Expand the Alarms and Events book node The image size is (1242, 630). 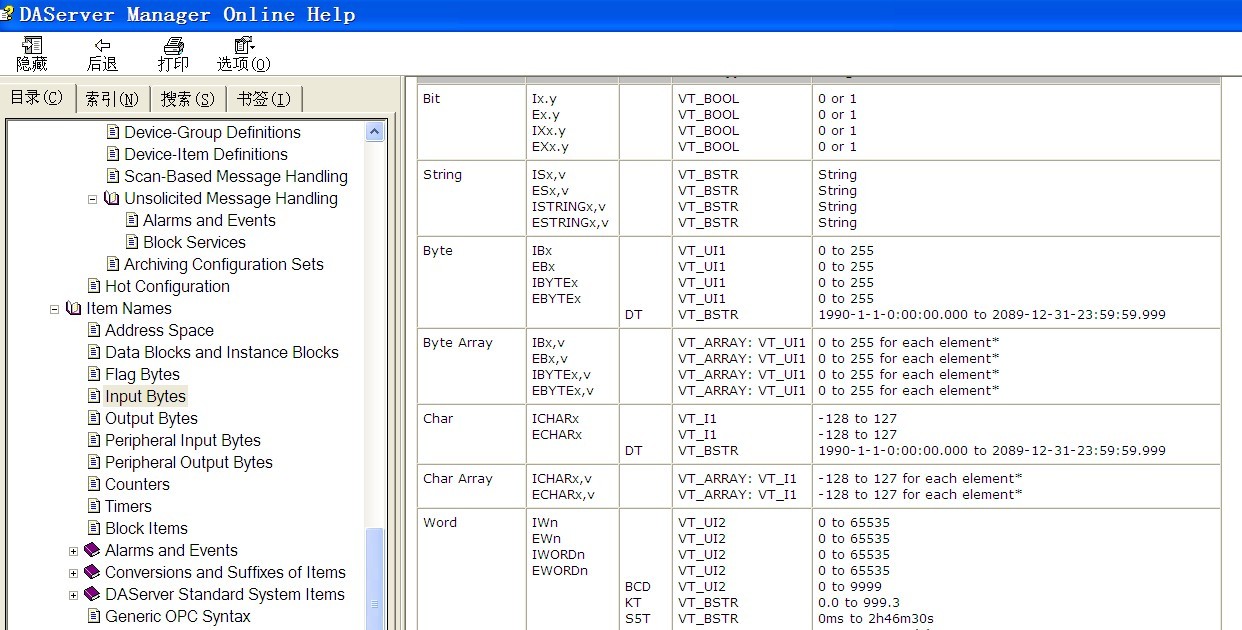point(73,551)
